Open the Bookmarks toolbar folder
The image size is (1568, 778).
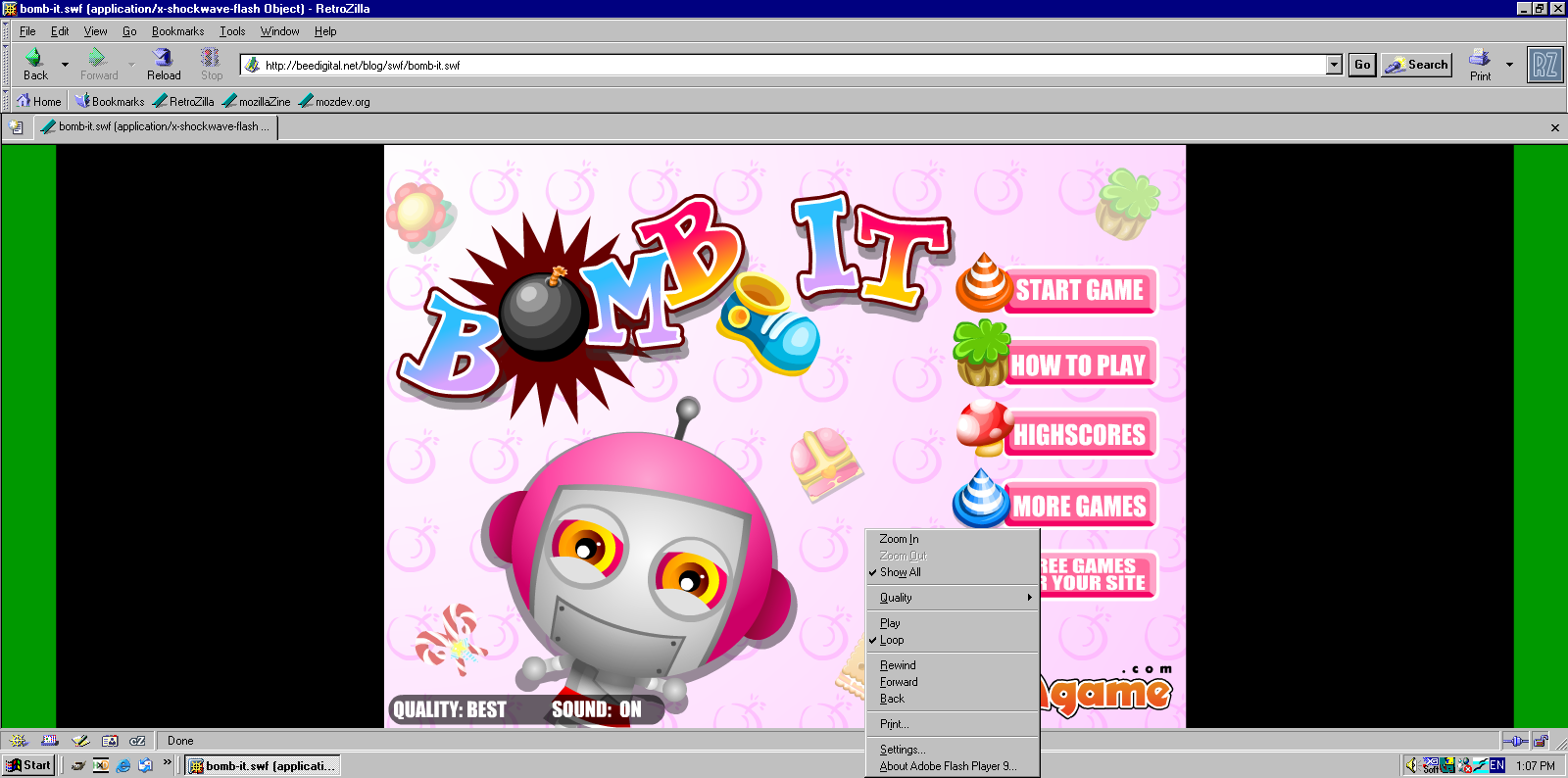coord(110,101)
